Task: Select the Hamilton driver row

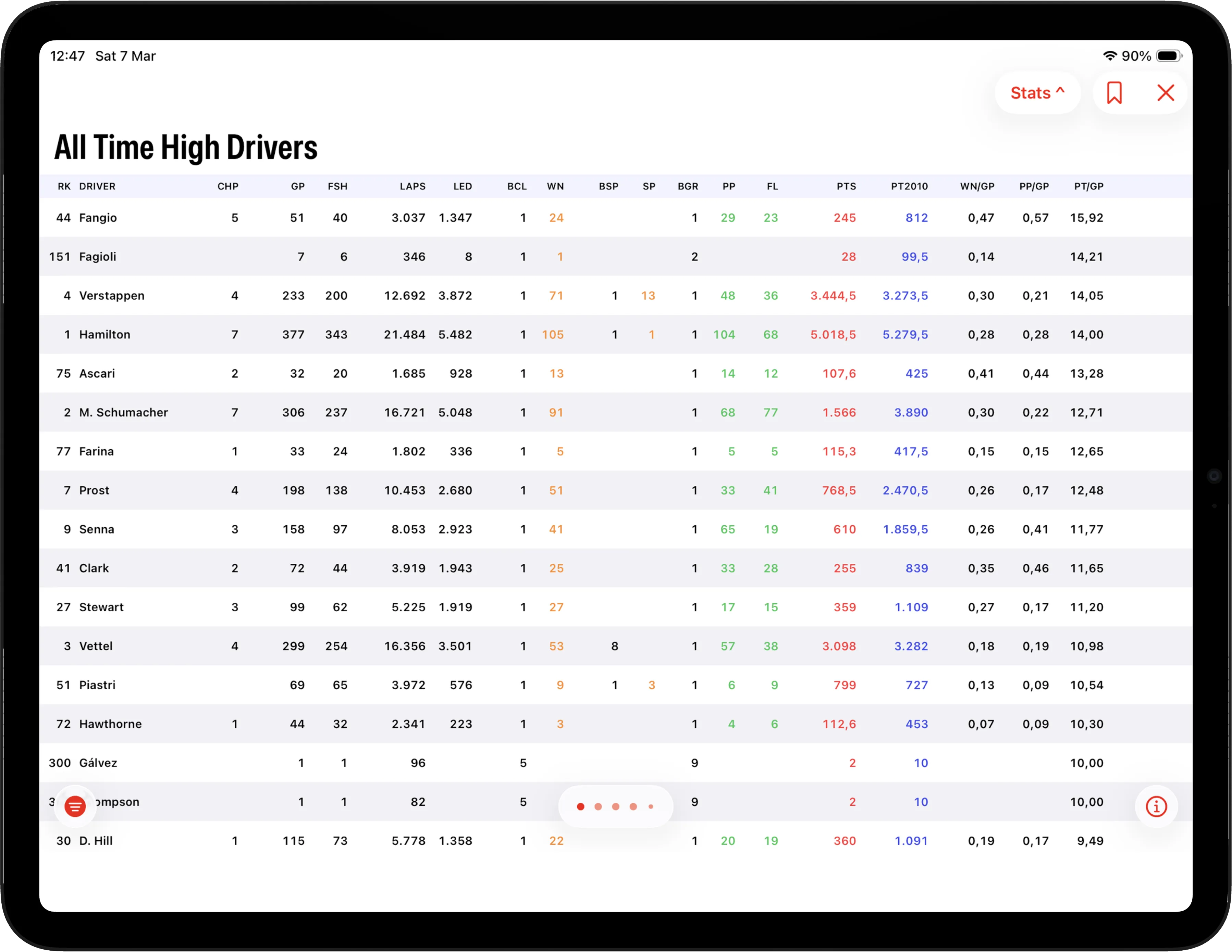Action: 105,335
